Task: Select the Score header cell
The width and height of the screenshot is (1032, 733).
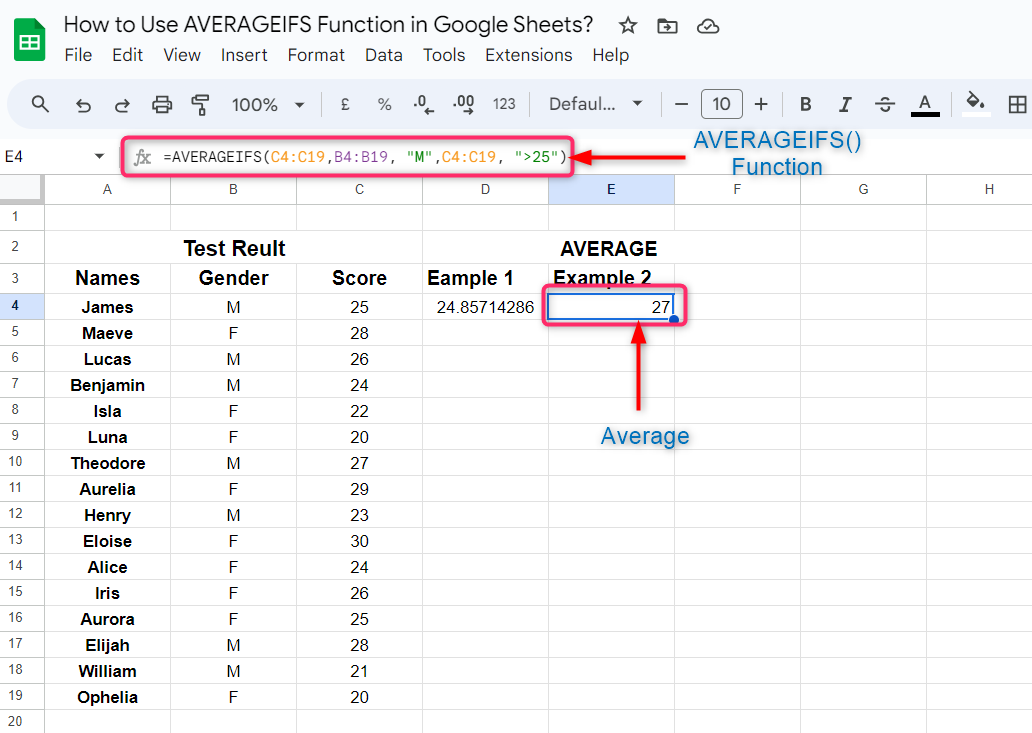Action: tap(359, 278)
